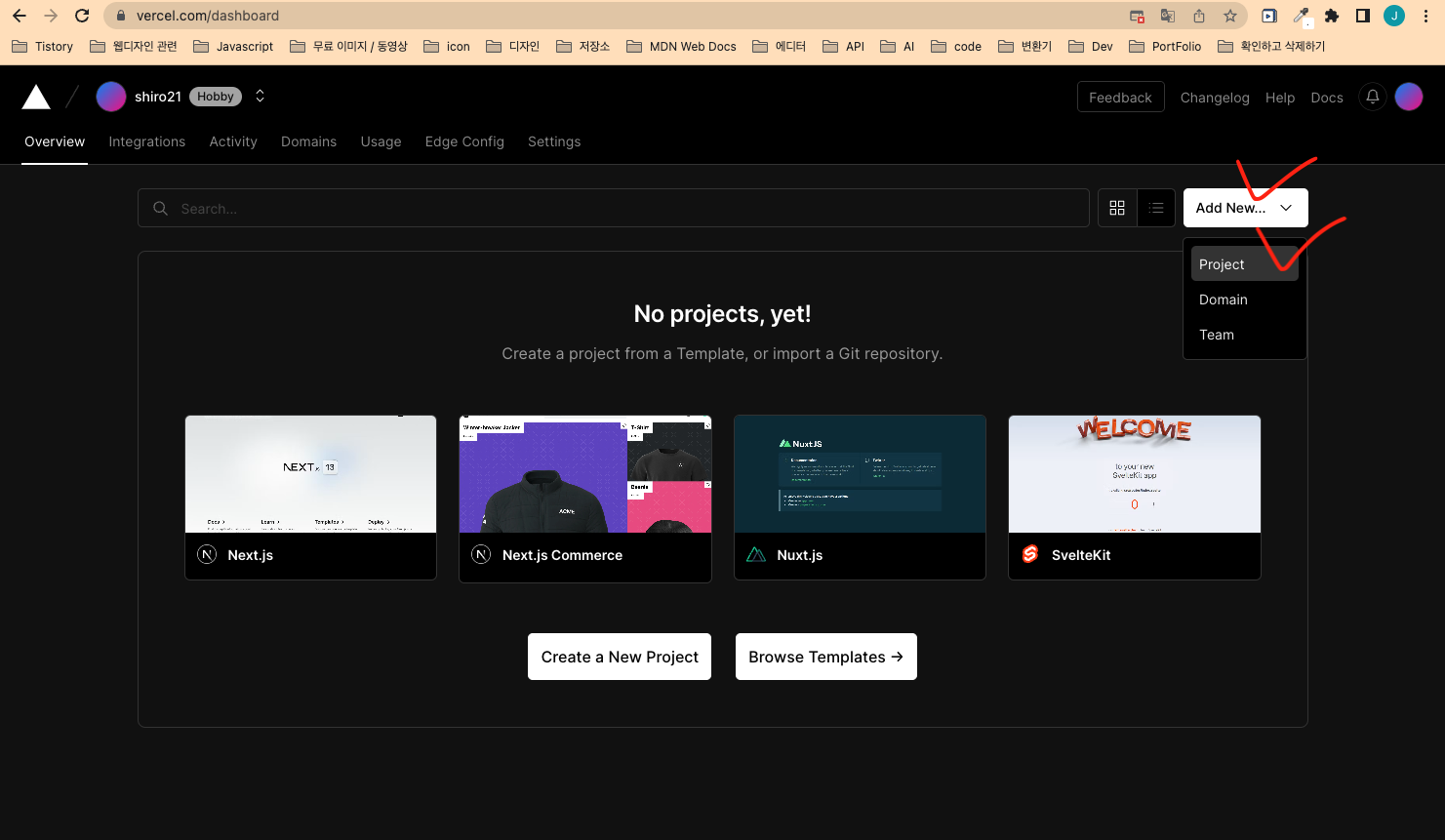Click Create a New Project button
This screenshot has width=1445, height=840.
(x=620, y=657)
